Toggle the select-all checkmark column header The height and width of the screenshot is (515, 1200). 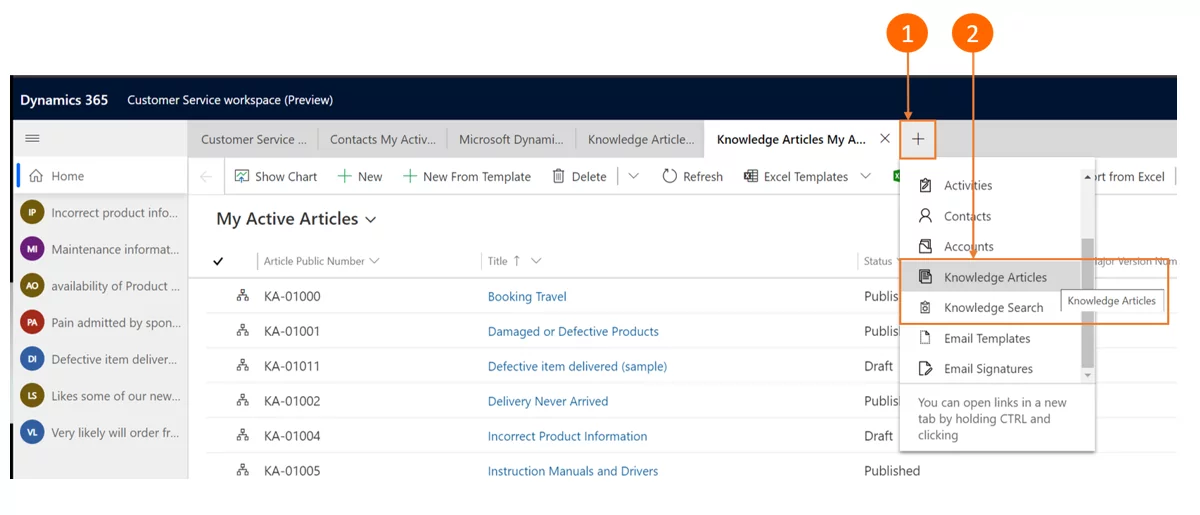pos(218,261)
